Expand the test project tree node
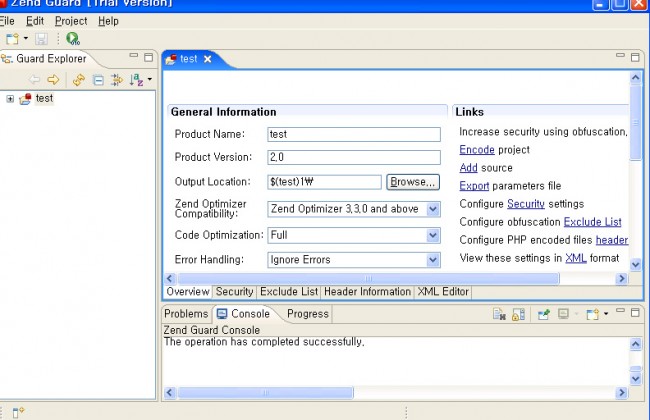650x420 pixels. click(10, 98)
